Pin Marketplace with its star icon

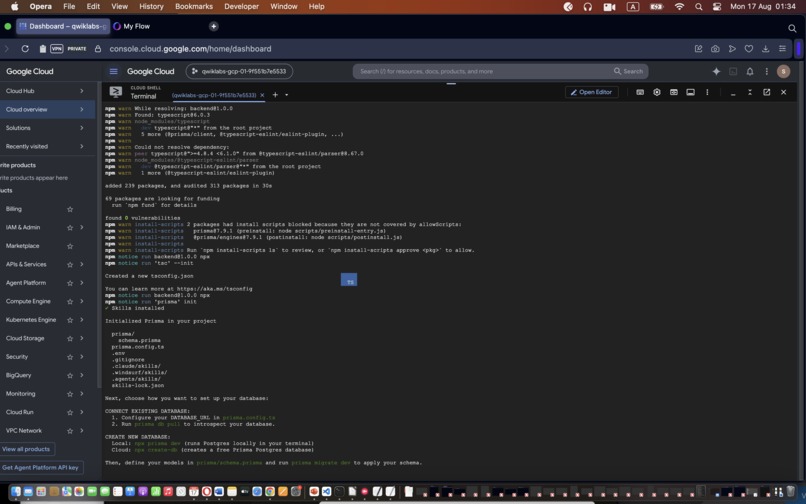[x=70, y=246]
